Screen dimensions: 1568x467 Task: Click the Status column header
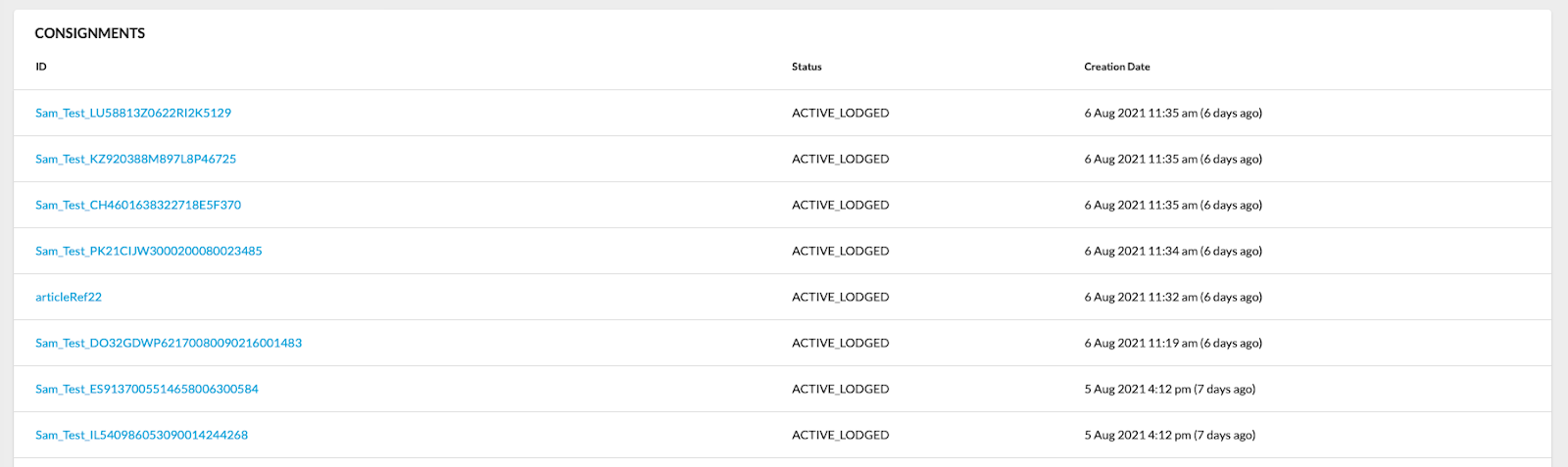click(807, 67)
